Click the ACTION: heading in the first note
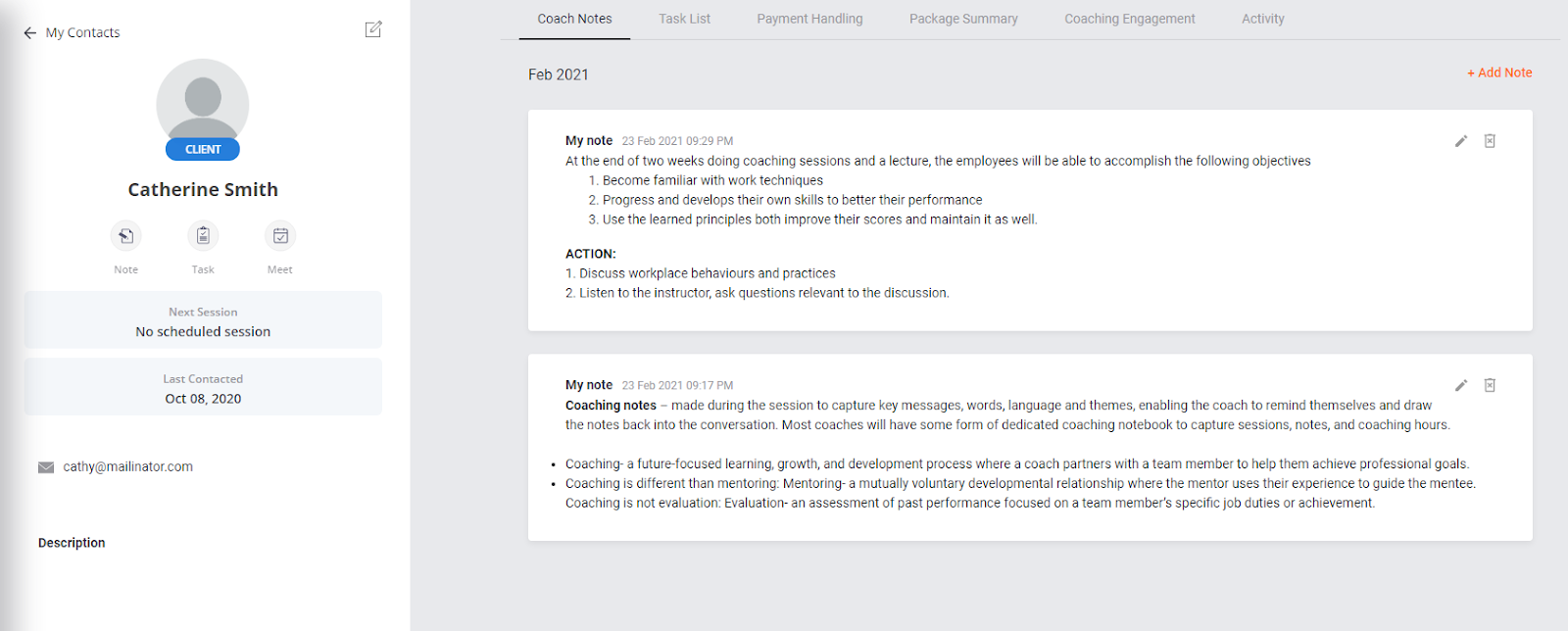 click(591, 254)
